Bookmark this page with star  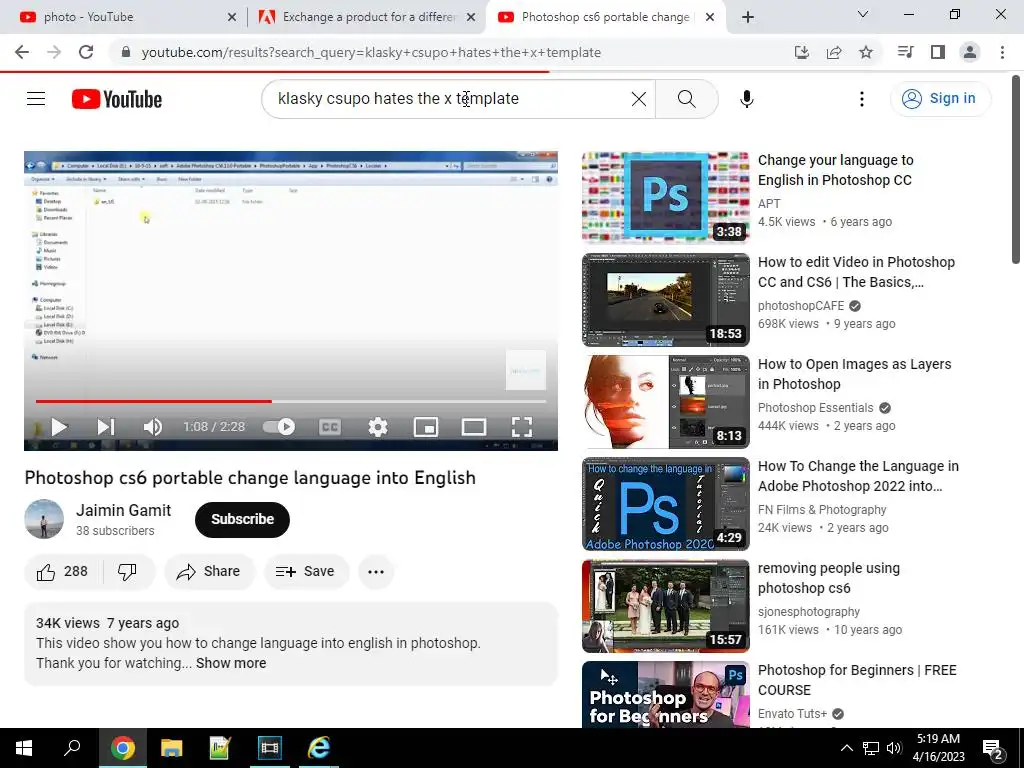point(866,52)
